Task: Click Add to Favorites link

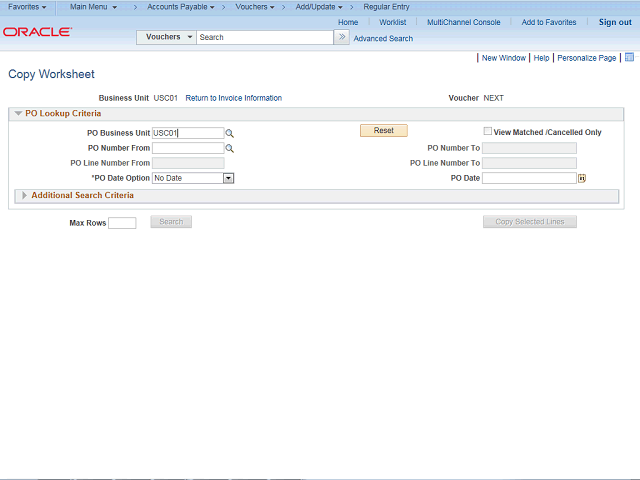Action: [x=549, y=22]
